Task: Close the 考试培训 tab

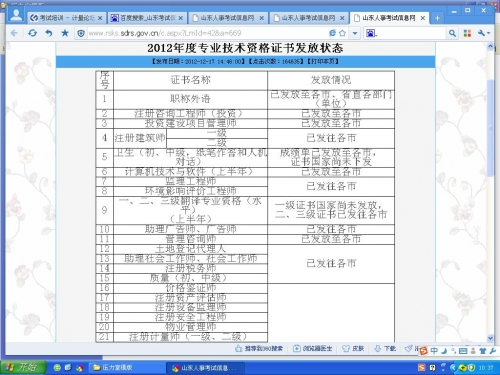Action: [x=100, y=18]
